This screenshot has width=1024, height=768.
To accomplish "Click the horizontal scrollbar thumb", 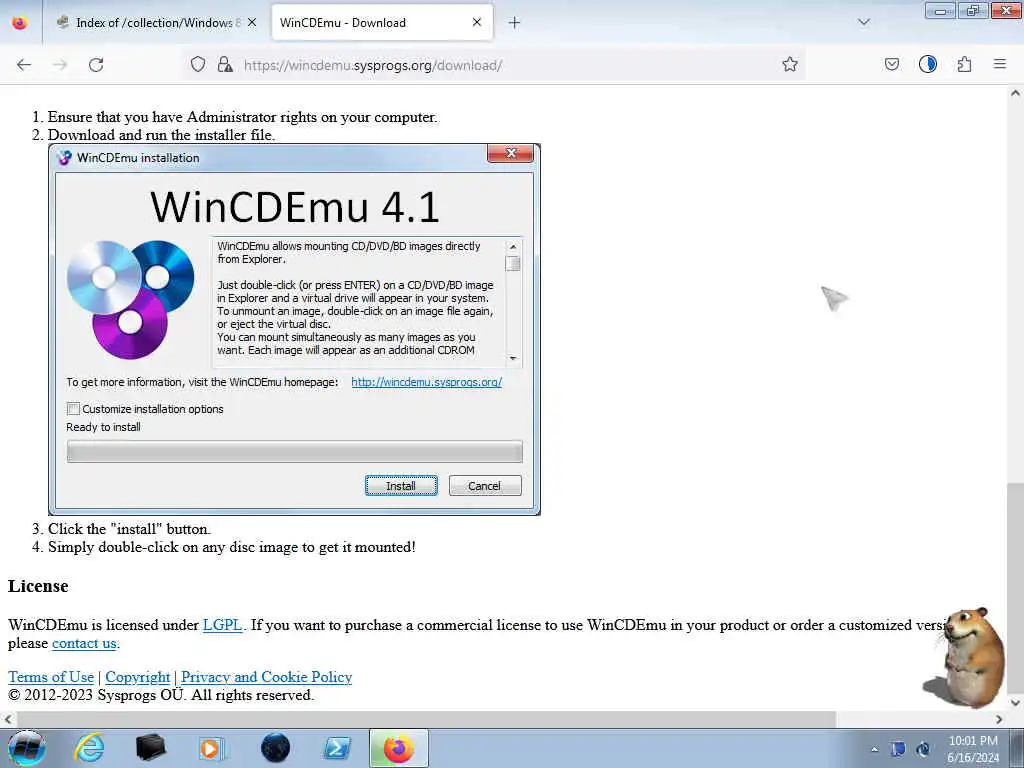I will point(425,719).
